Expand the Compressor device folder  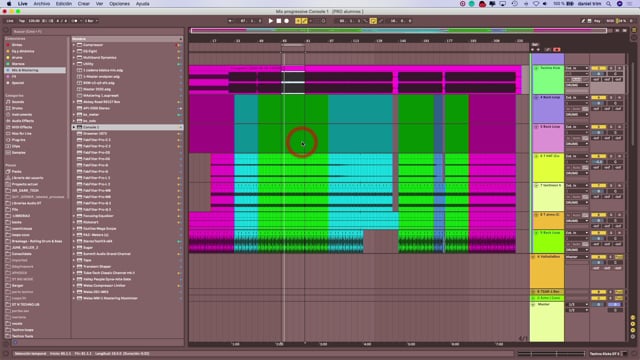[74, 45]
